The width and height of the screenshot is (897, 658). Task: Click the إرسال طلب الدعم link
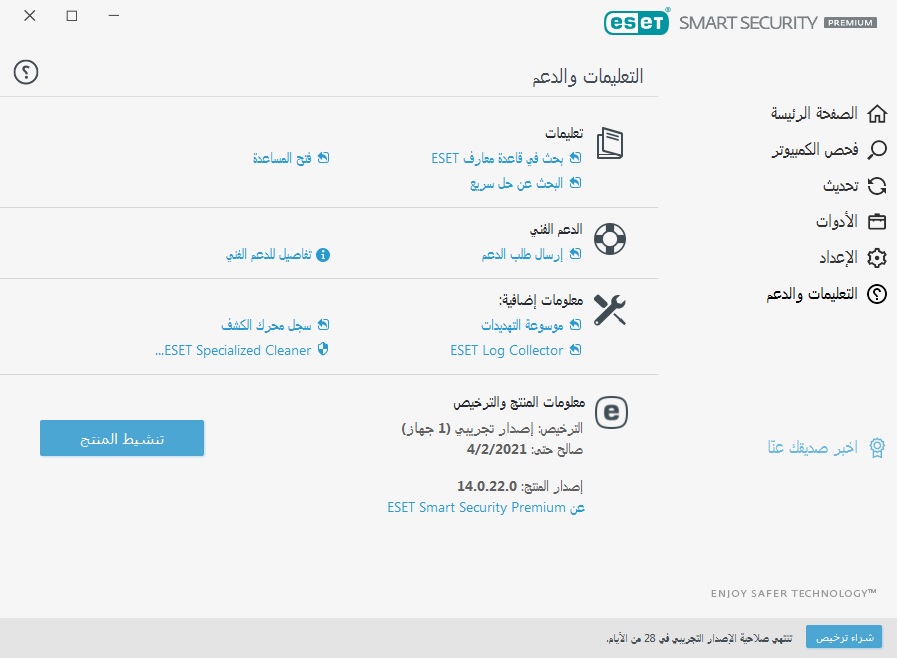531,254
